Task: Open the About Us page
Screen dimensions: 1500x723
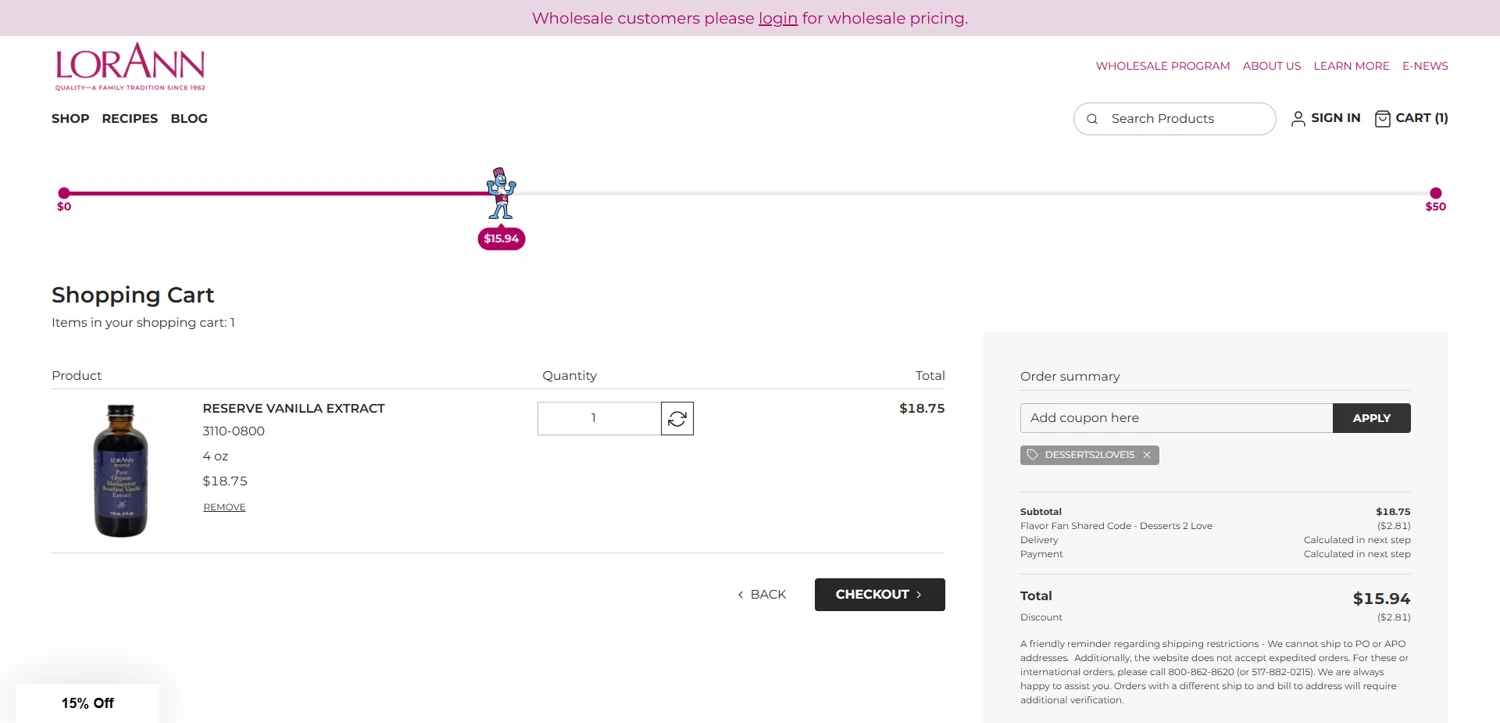Action: [1272, 66]
